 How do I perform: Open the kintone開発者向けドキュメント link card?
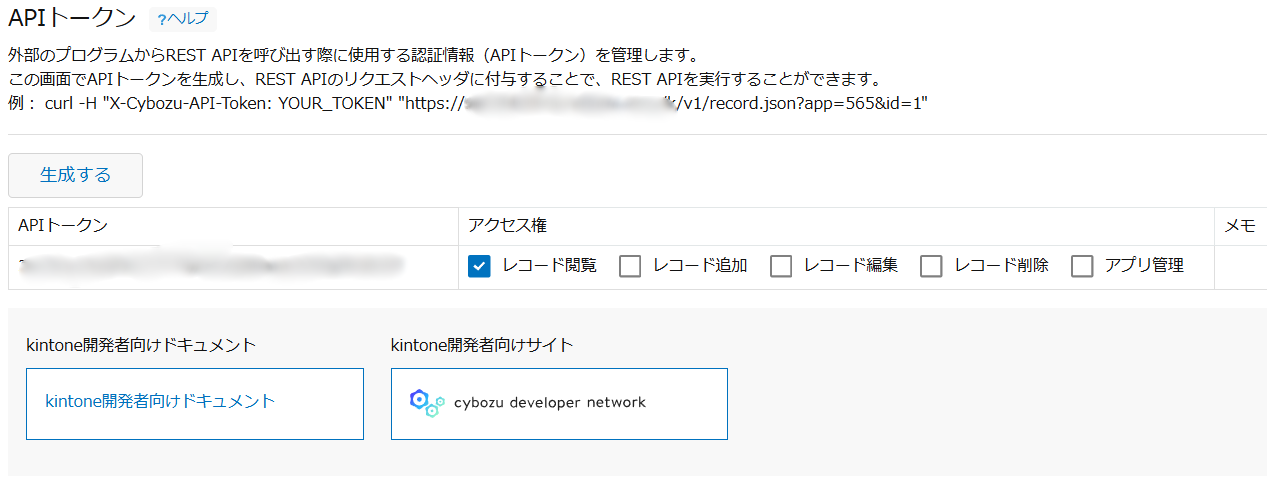pos(195,404)
